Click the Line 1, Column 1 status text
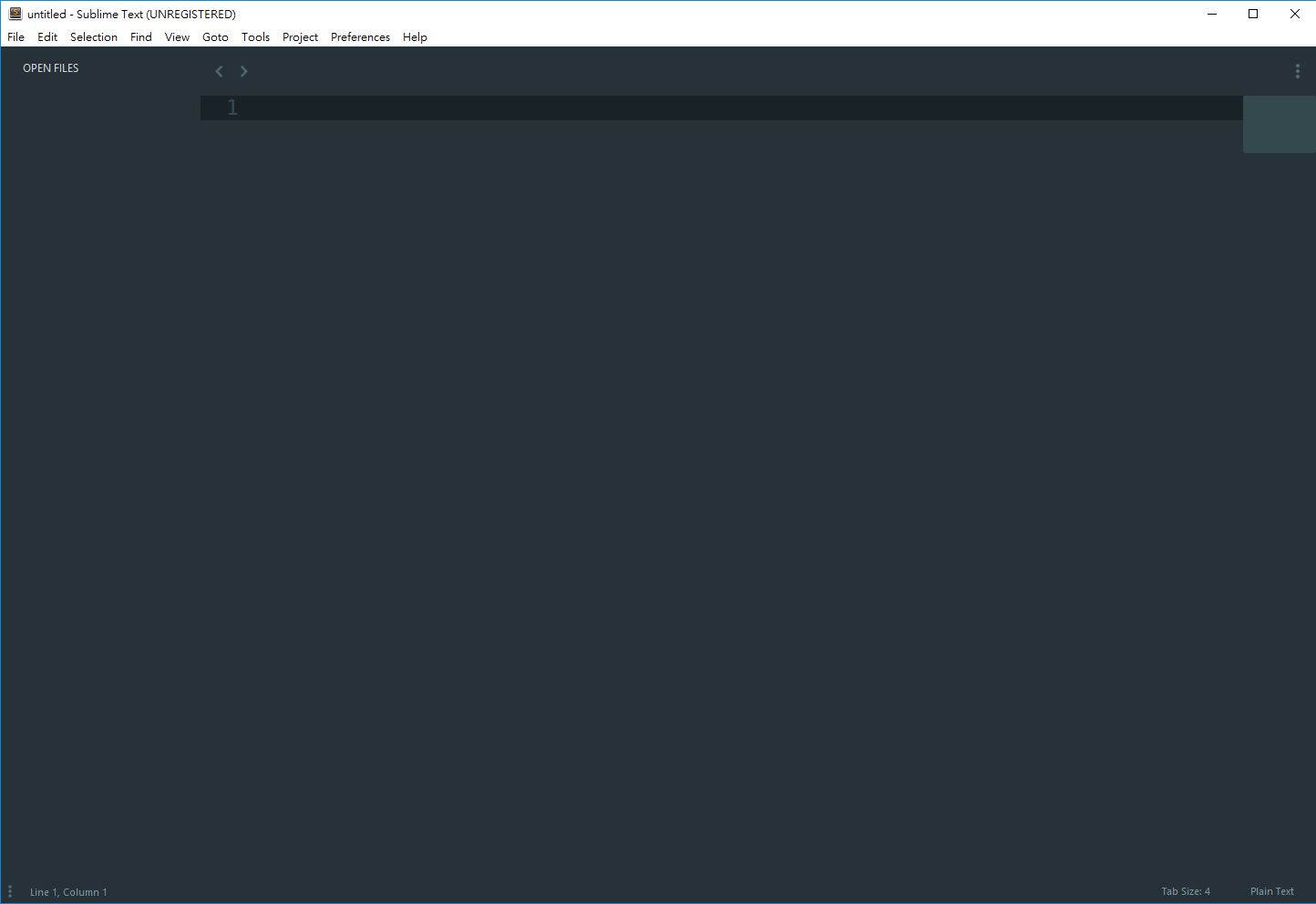 tap(68, 892)
